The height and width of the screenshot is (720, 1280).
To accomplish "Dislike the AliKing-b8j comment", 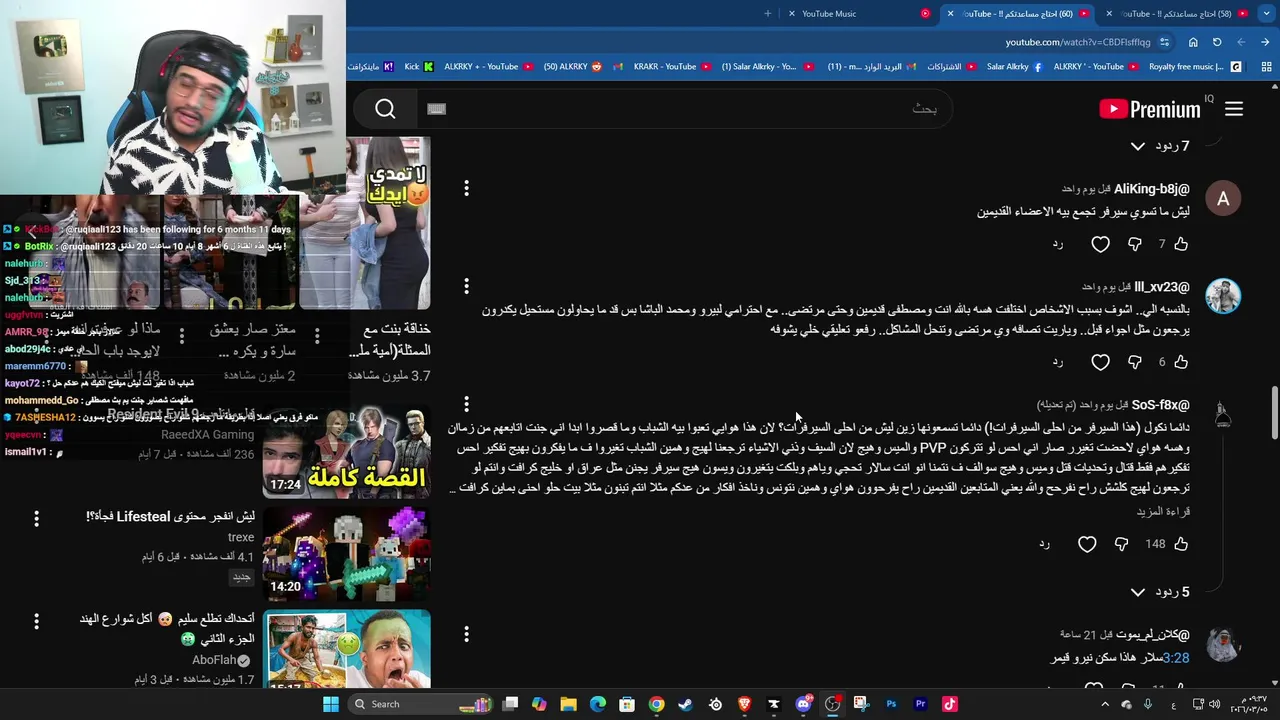I will 1135,244.
